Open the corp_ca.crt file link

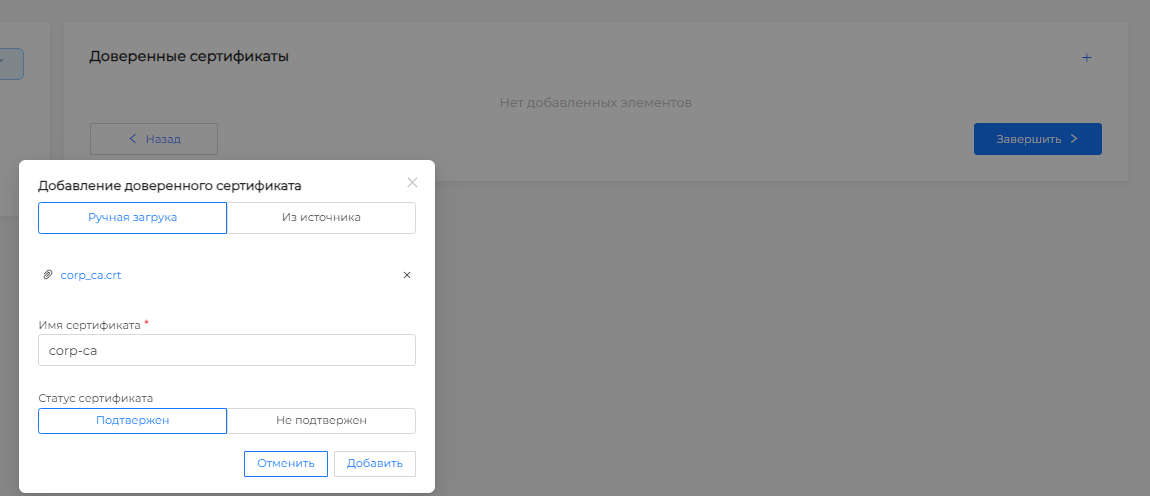(x=91, y=275)
